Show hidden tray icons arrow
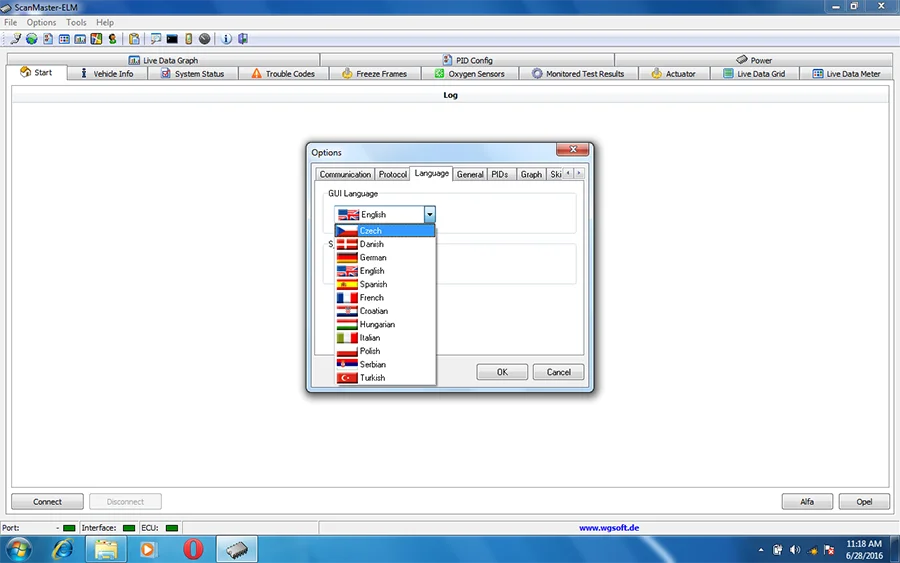Viewport: 900px width, 563px height. (761, 550)
